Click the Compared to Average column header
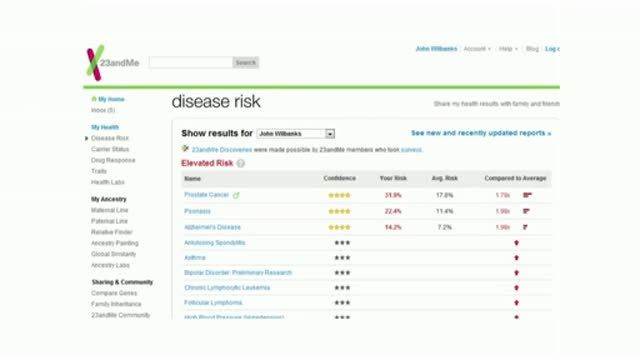This screenshot has height=360, width=640. (515, 178)
